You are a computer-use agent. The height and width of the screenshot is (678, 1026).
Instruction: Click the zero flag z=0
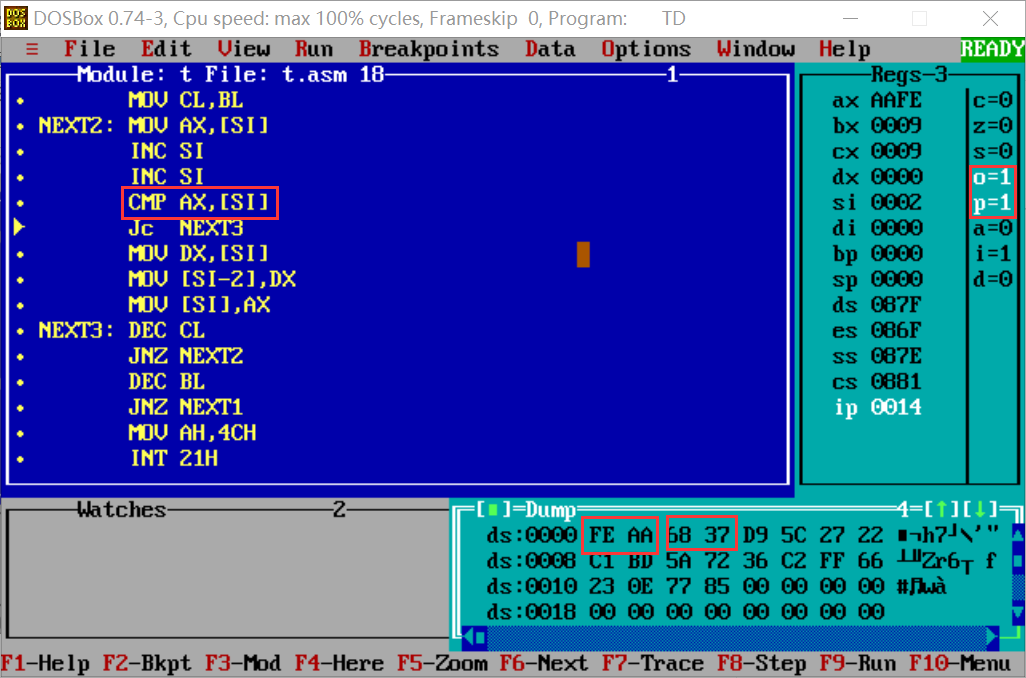click(992, 126)
